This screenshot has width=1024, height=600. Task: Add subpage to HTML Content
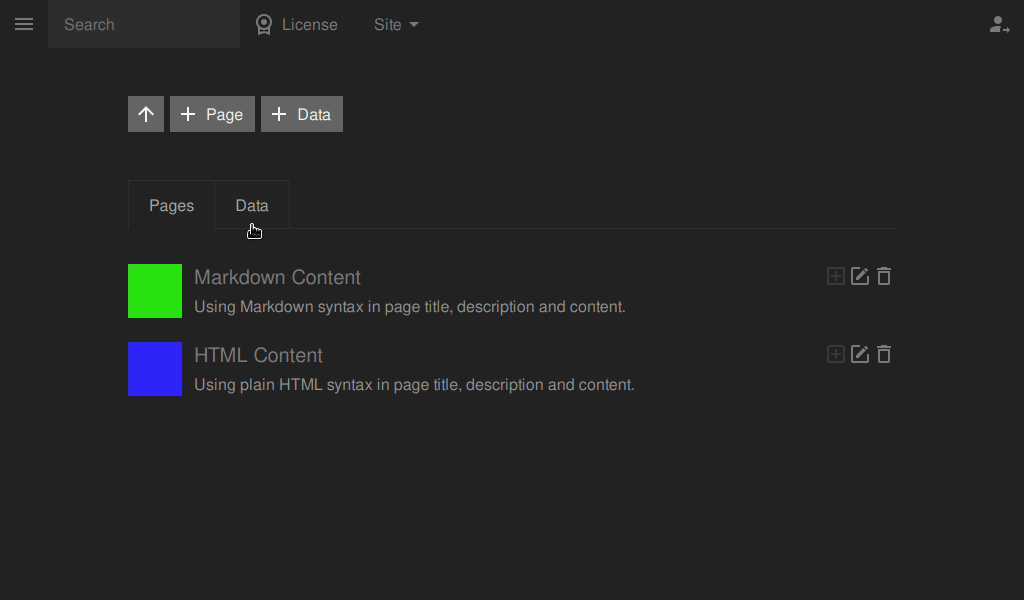835,355
